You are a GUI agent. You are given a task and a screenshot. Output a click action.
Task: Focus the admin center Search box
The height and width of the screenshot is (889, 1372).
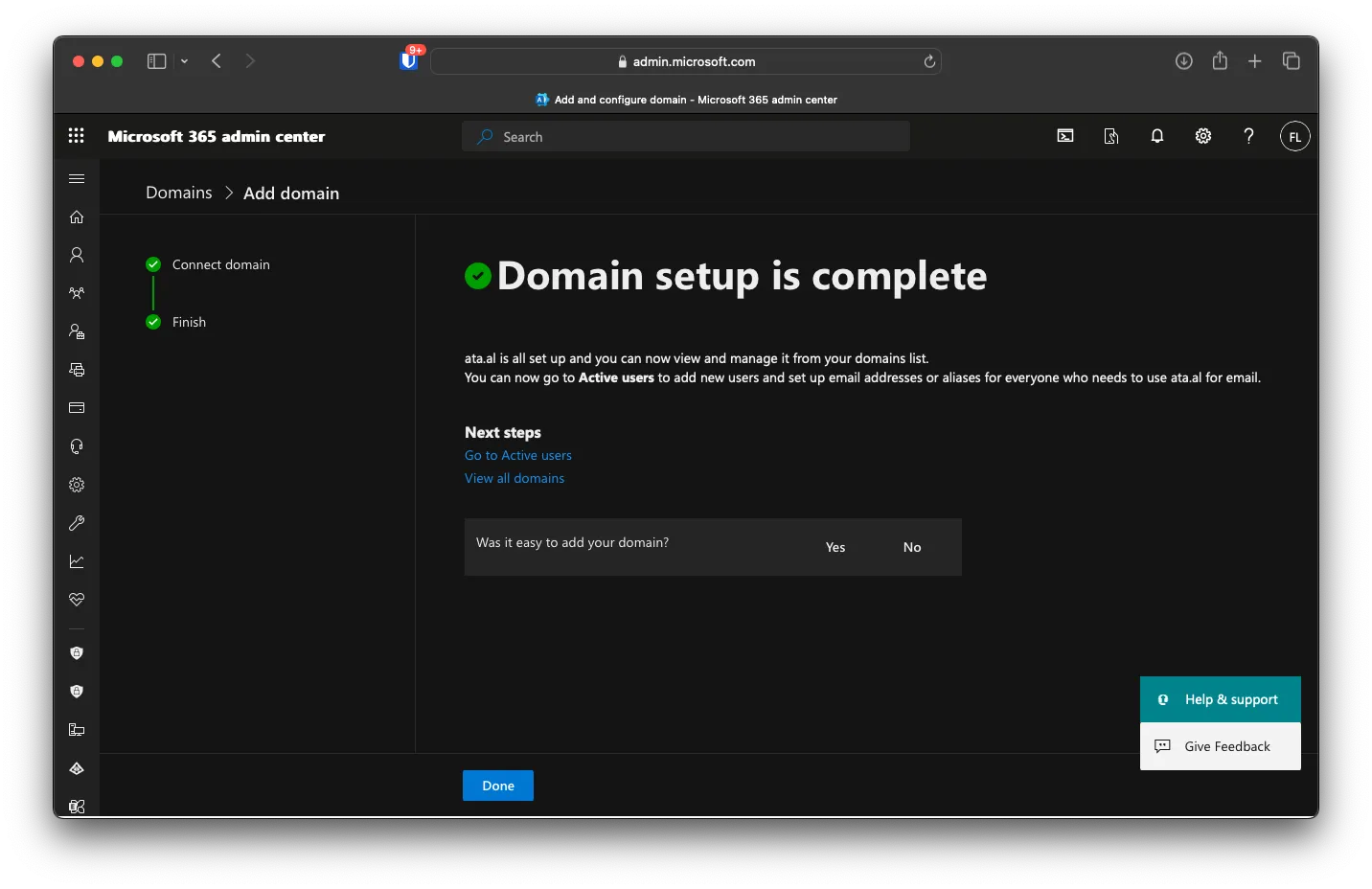pos(686,136)
